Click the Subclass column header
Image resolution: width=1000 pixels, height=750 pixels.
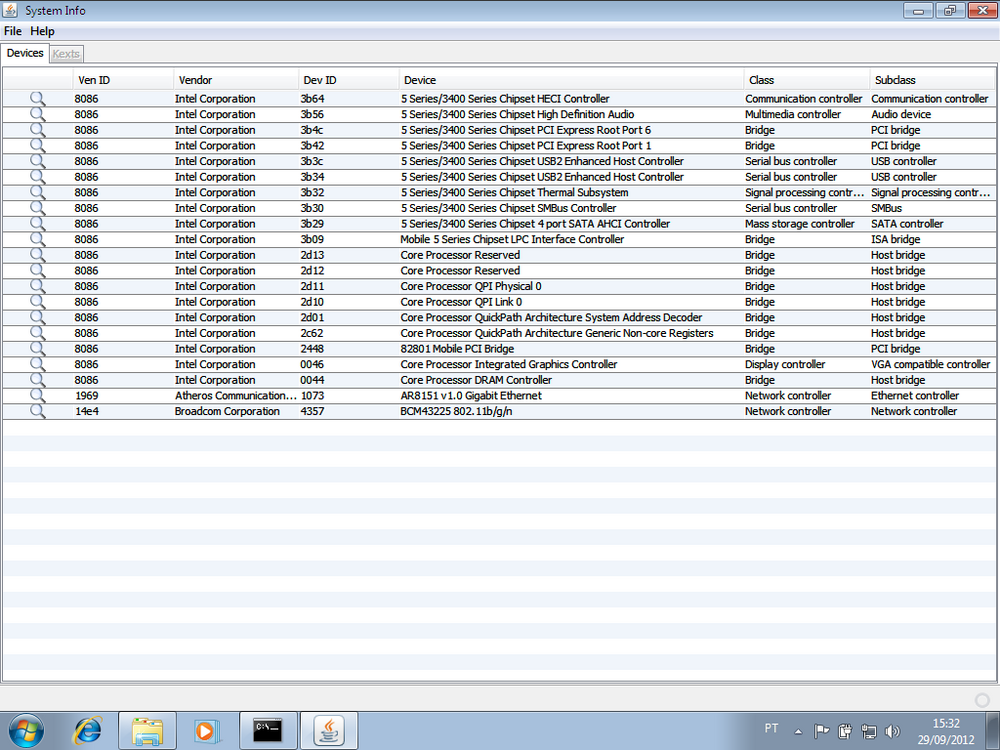coord(895,80)
